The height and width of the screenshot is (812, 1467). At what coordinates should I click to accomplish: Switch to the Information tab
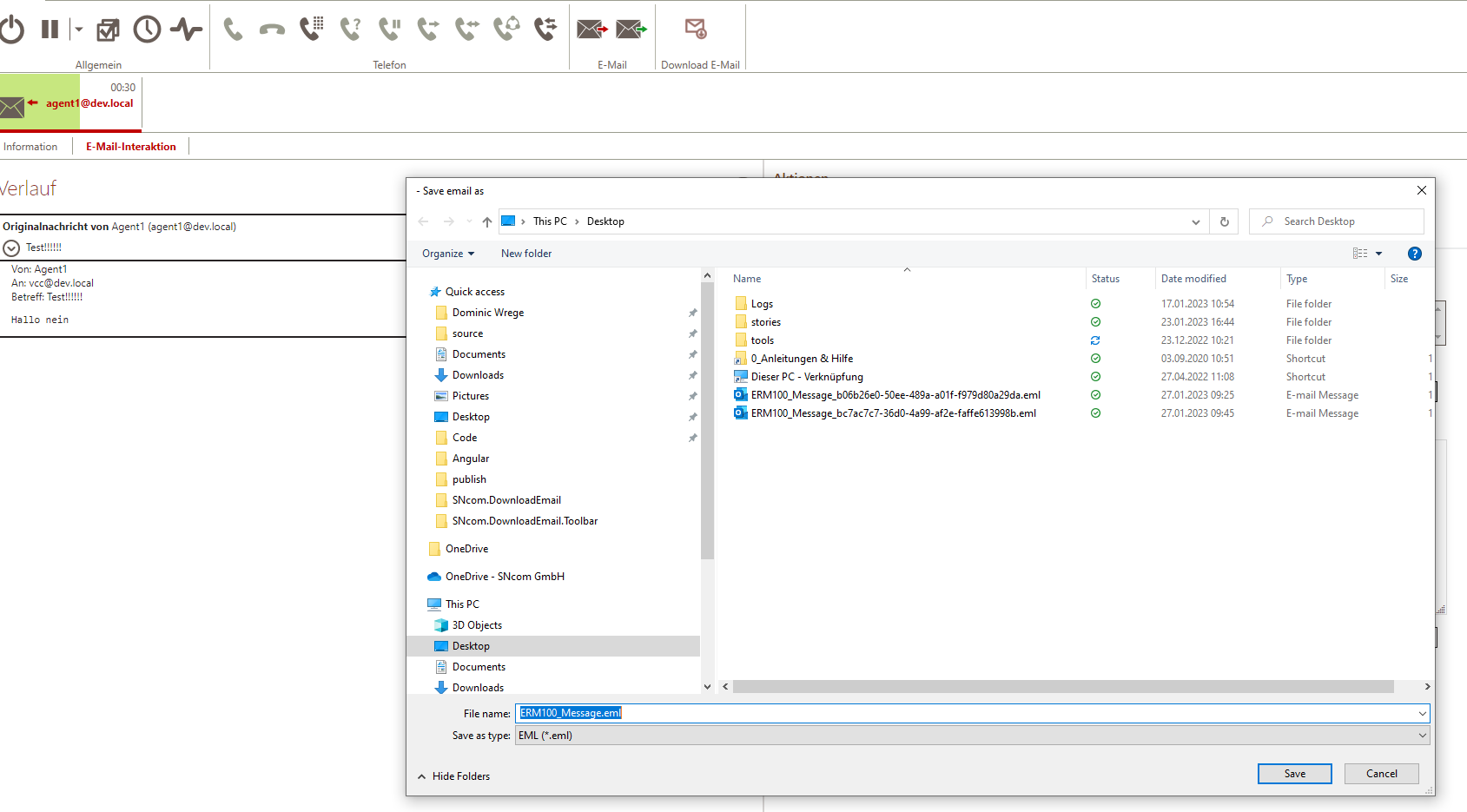coord(30,147)
